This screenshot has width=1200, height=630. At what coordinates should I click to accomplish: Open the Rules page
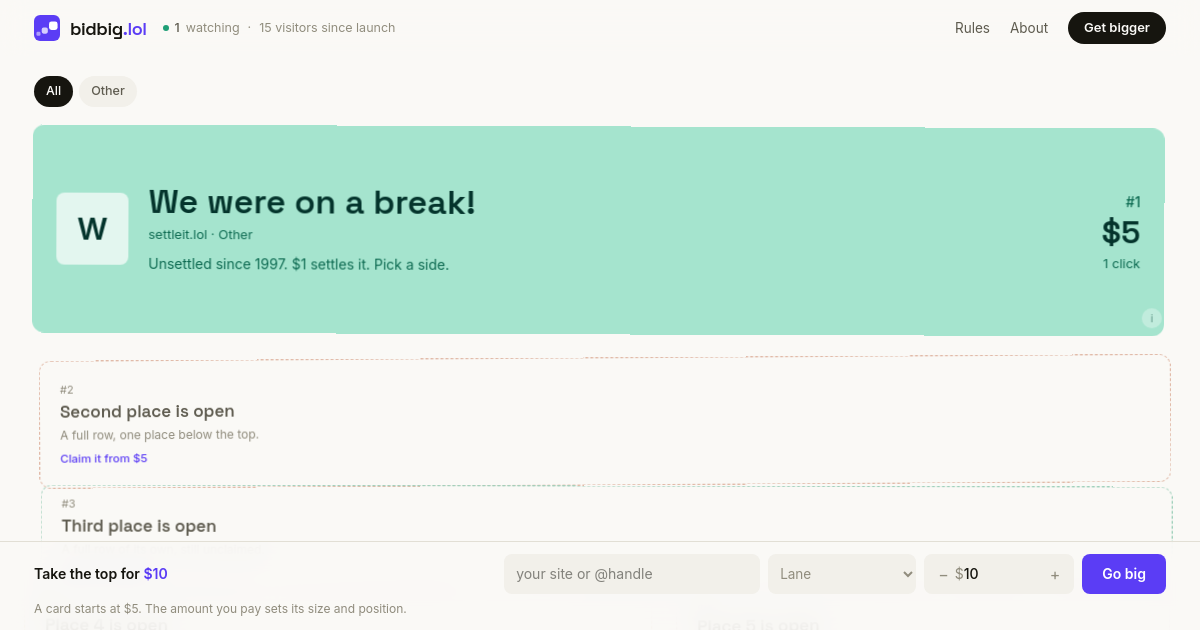(x=972, y=28)
